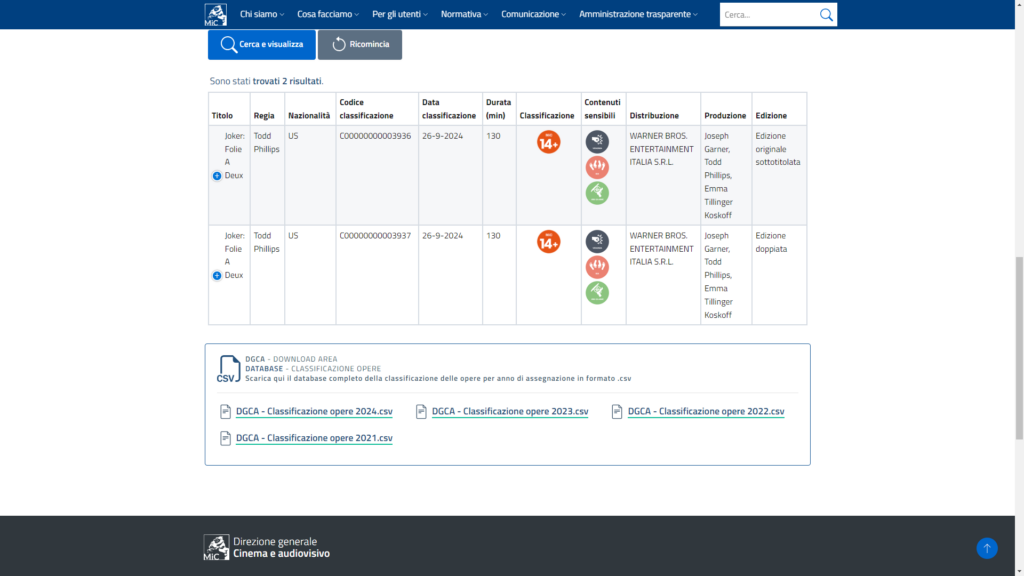Viewport: 1024px width, 576px height.
Task: Click the date 26-9-2024 in the C00000000003936 row
Action: [442, 136]
